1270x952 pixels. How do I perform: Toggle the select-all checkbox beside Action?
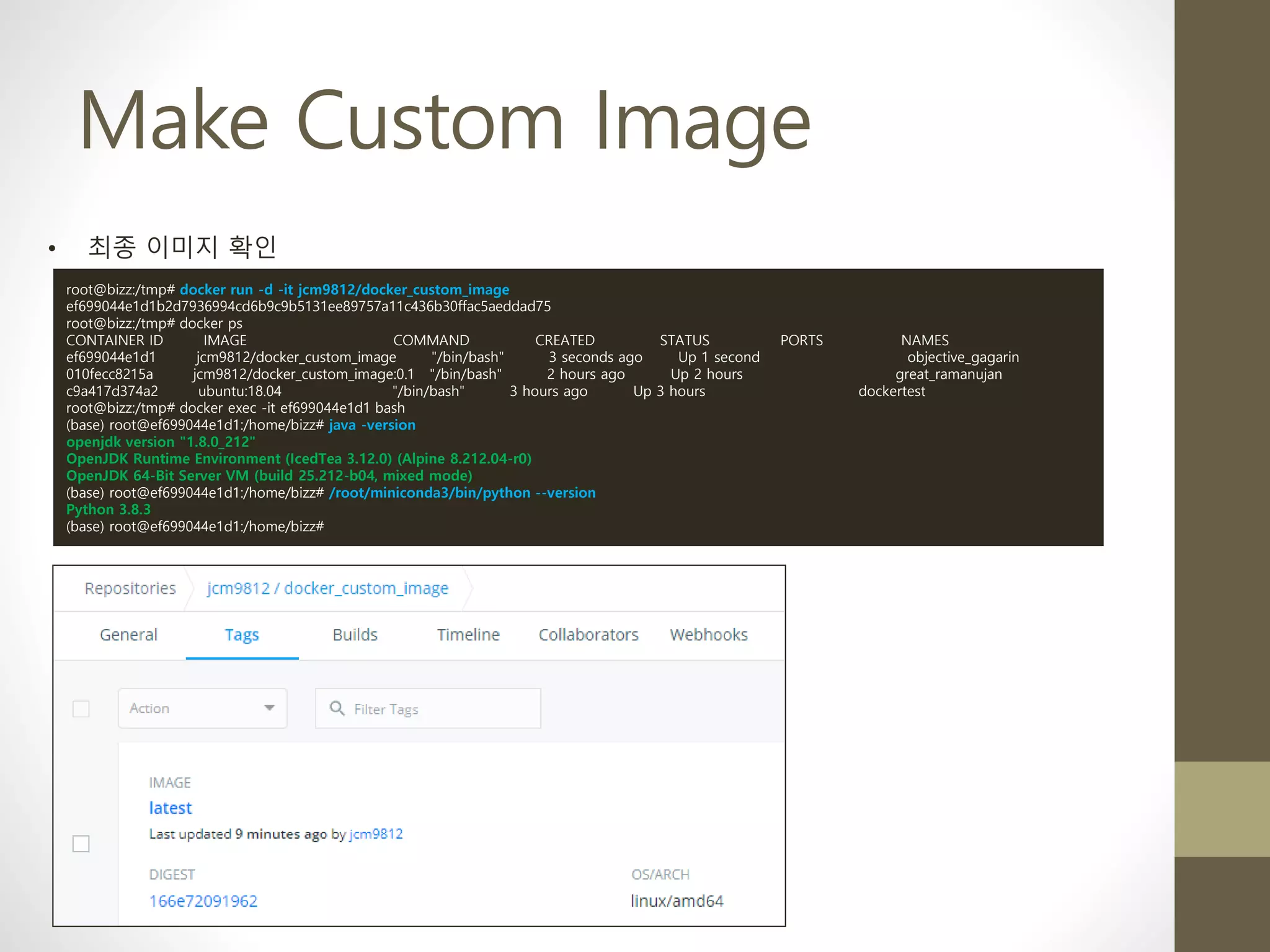(81, 708)
